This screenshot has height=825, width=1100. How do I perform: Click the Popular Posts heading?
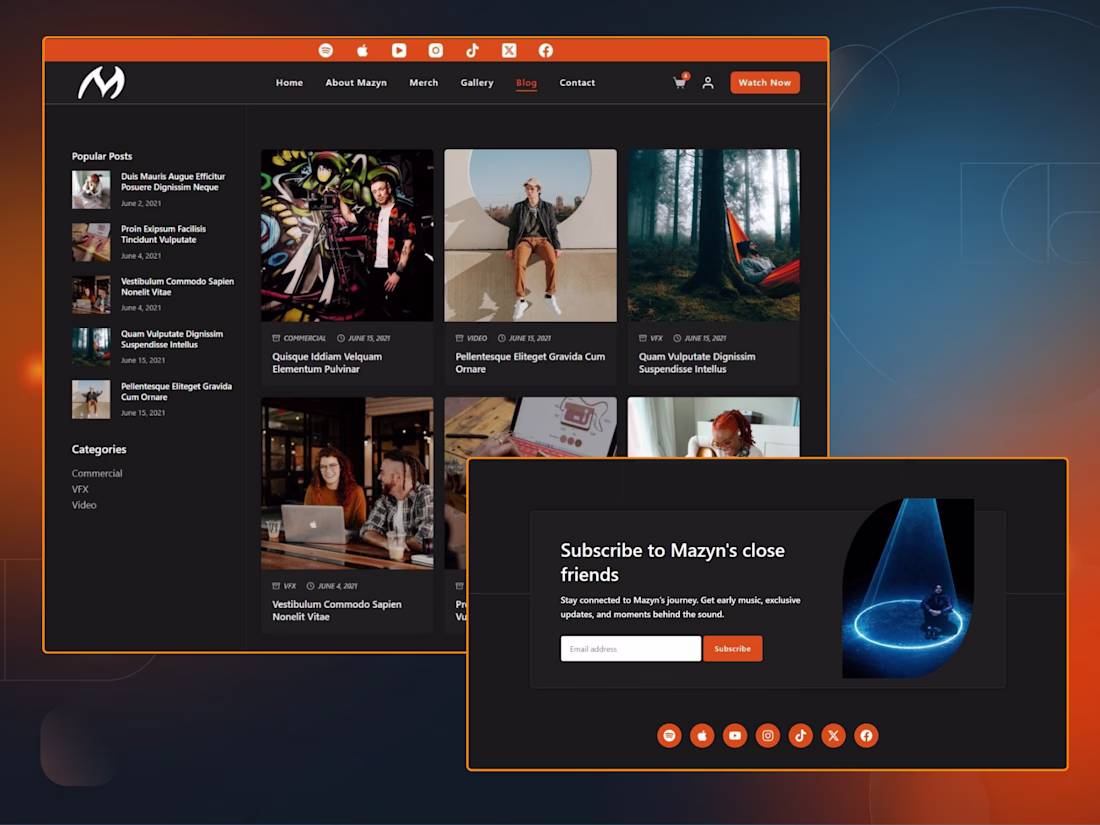pos(102,156)
